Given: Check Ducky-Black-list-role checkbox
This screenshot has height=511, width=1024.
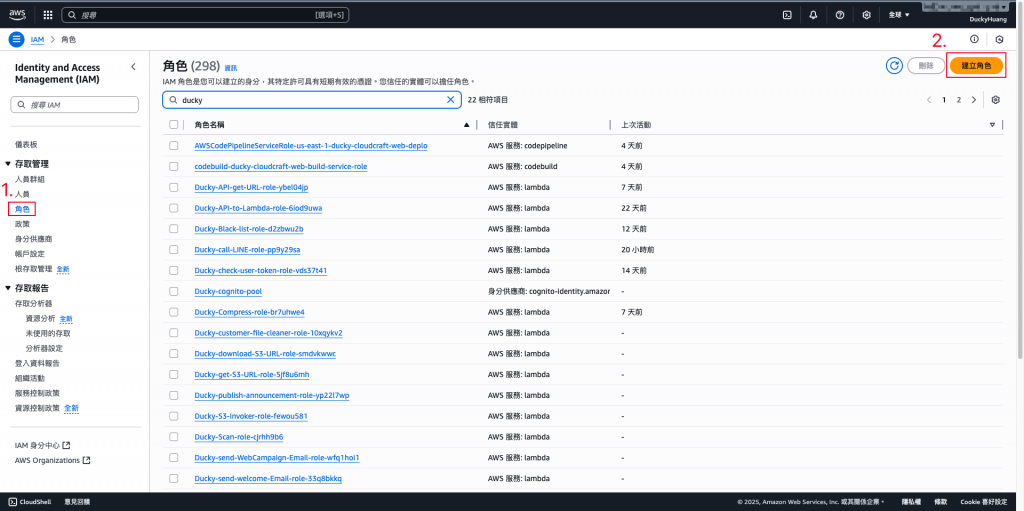Looking at the screenshot, I should pyautogui.click(x=173, y=229).
